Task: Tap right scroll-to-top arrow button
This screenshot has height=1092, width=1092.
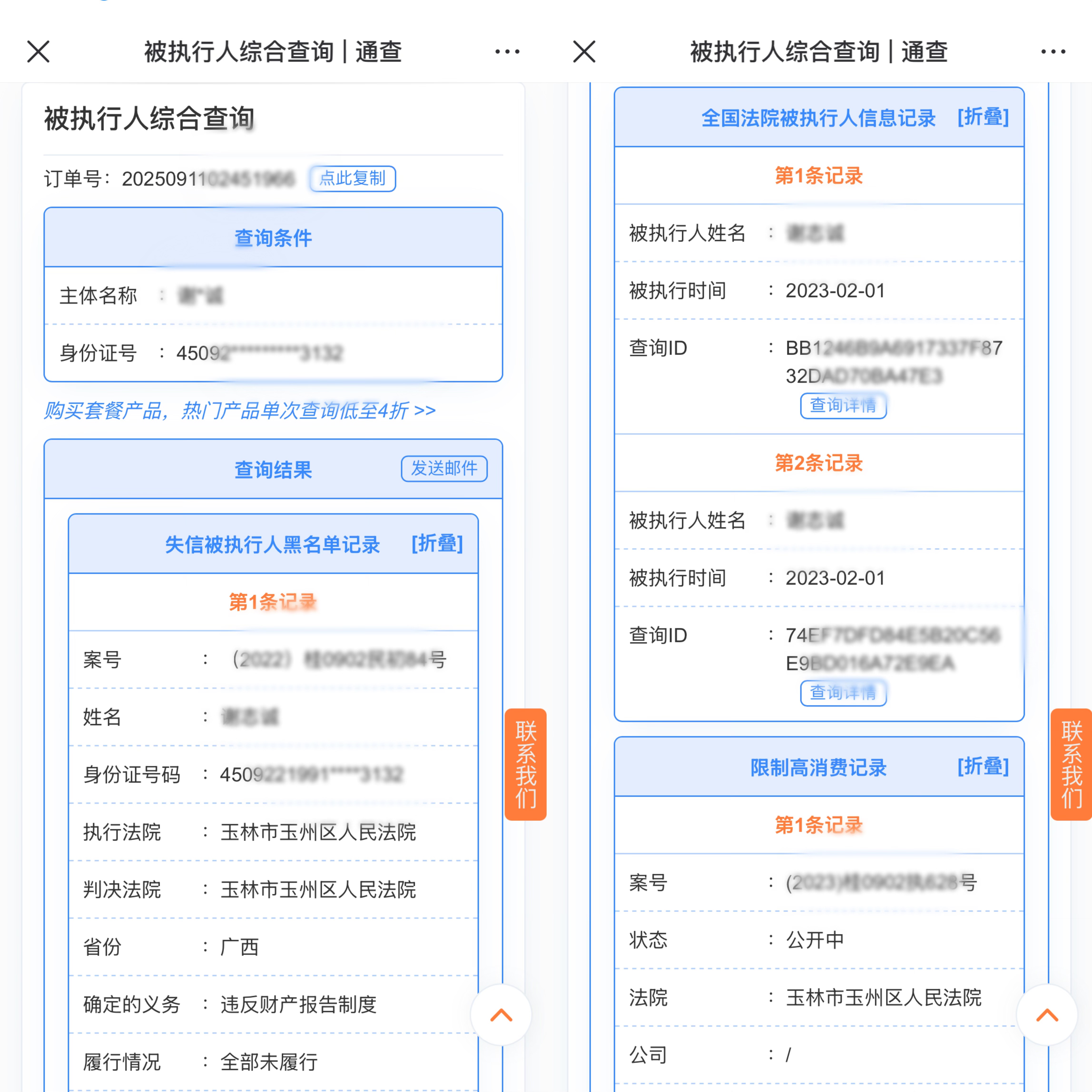Action: coord(1047,1015)
